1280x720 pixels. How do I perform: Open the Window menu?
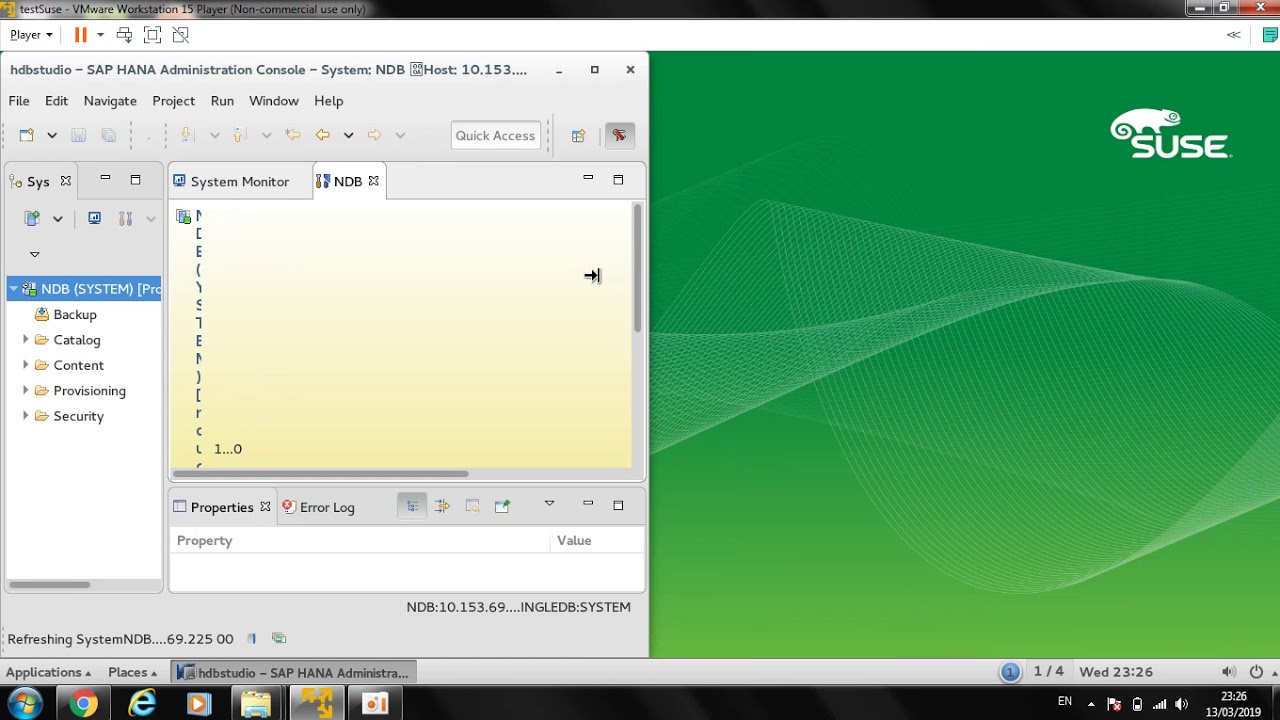pos(274,101)
